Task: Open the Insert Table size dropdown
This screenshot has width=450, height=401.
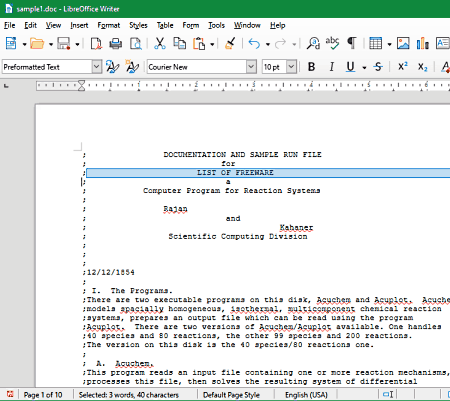Action: tap(389, 44)
